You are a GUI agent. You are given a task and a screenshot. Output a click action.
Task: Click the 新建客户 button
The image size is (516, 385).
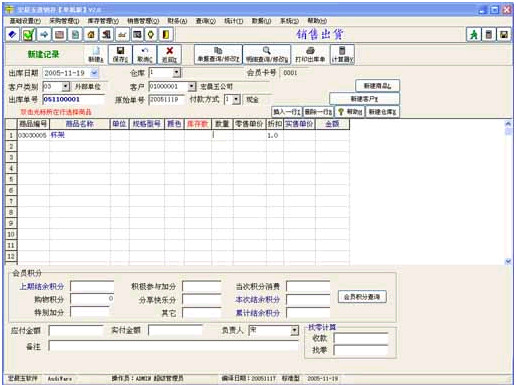click(364, 99)
